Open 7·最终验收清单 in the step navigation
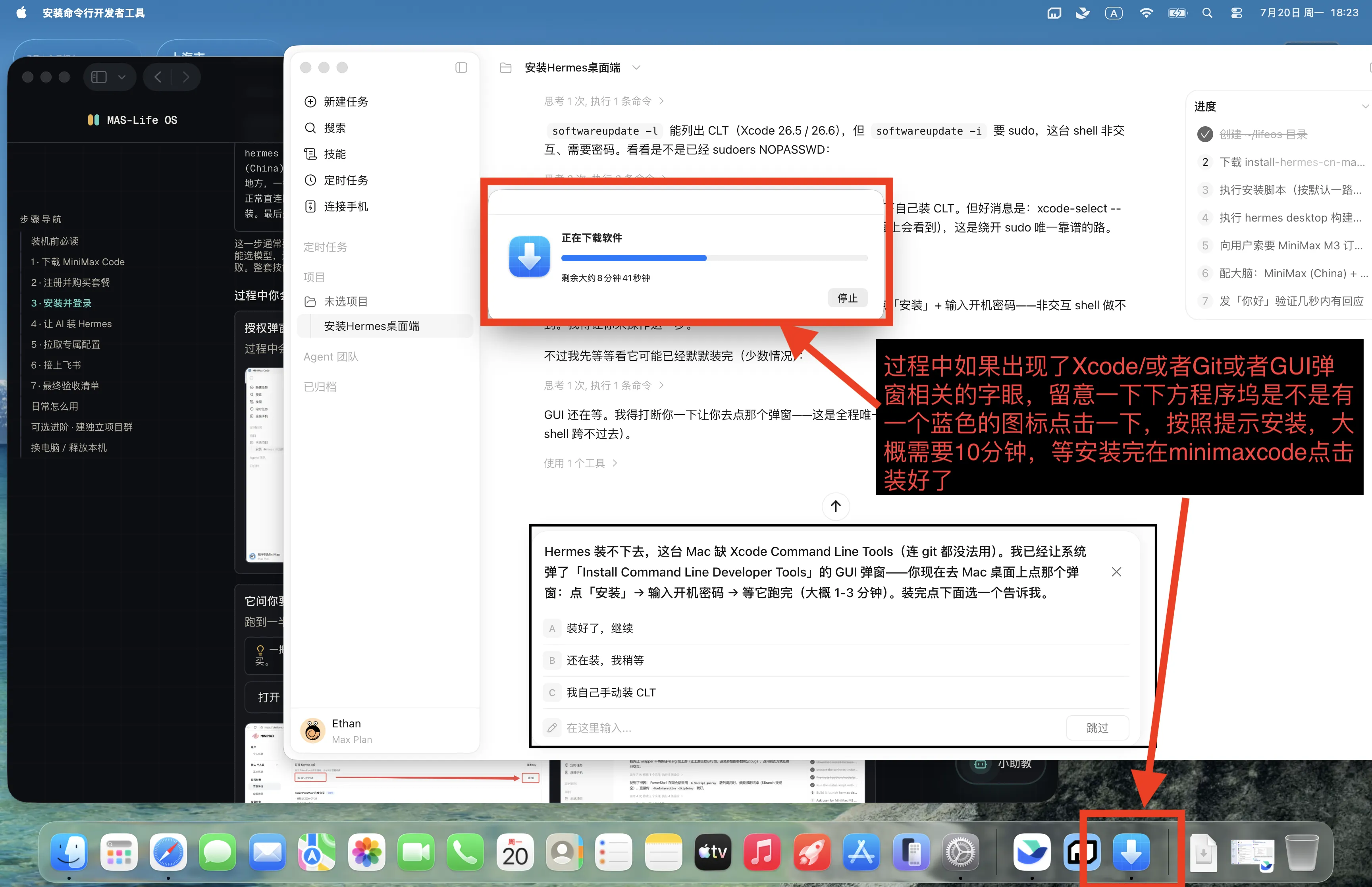1372x887 pixels. pyautogui.click(x=65, y=386)
